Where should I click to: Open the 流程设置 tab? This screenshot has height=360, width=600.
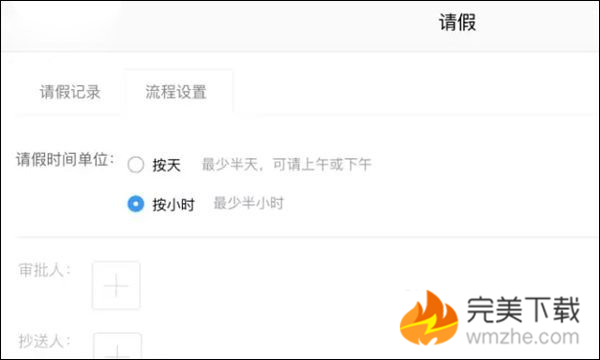pyautogui.click(x=176, y=92)
